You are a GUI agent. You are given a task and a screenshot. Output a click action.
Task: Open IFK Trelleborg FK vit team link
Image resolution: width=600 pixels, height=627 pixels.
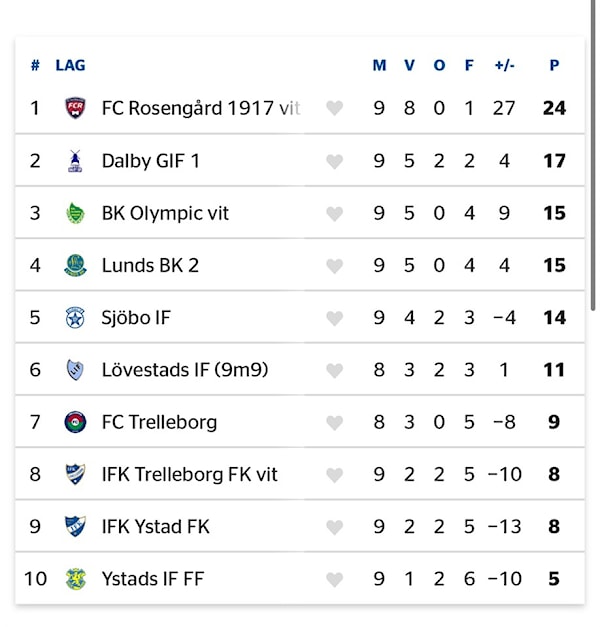(190, 474)
